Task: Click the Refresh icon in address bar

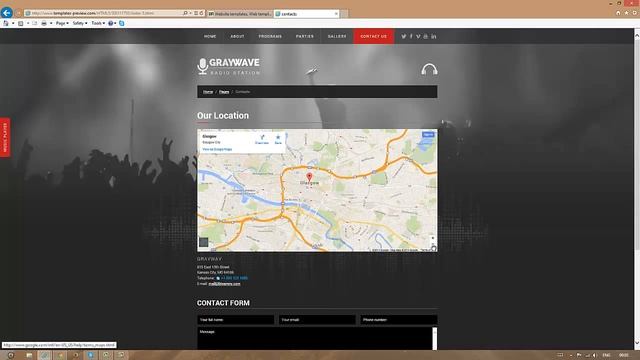Action: point(201,13)
